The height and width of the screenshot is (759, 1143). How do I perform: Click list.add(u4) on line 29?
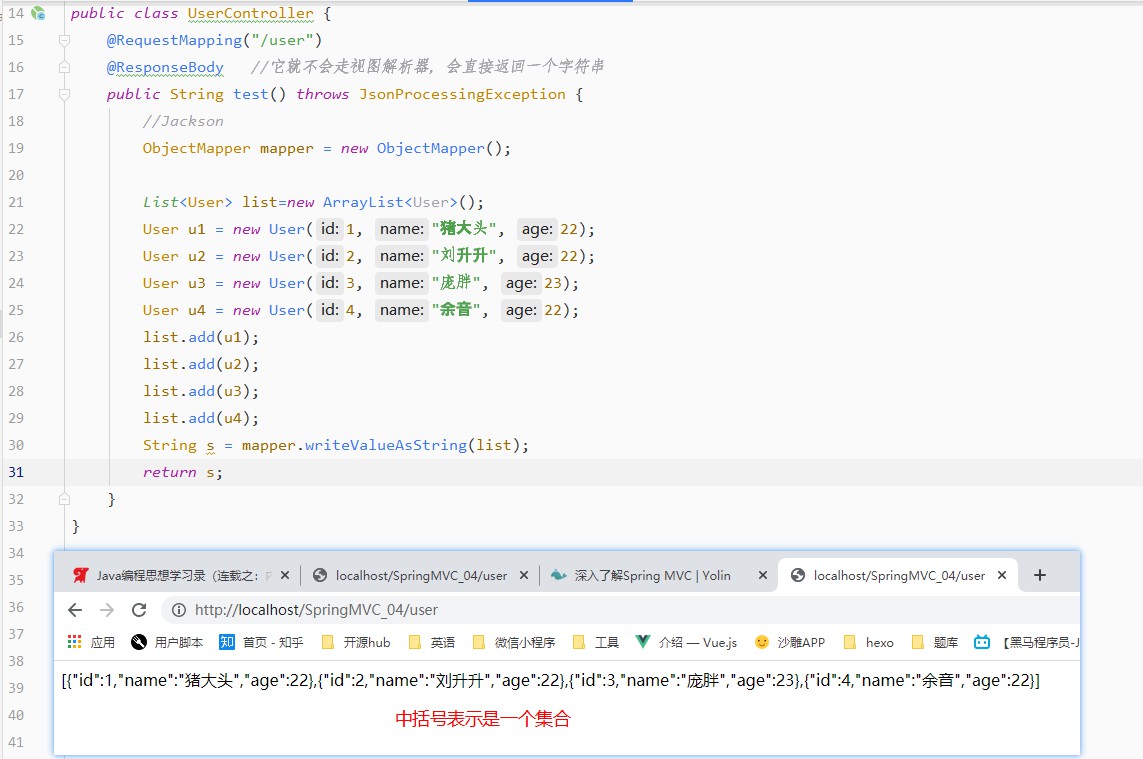(200, 418)
